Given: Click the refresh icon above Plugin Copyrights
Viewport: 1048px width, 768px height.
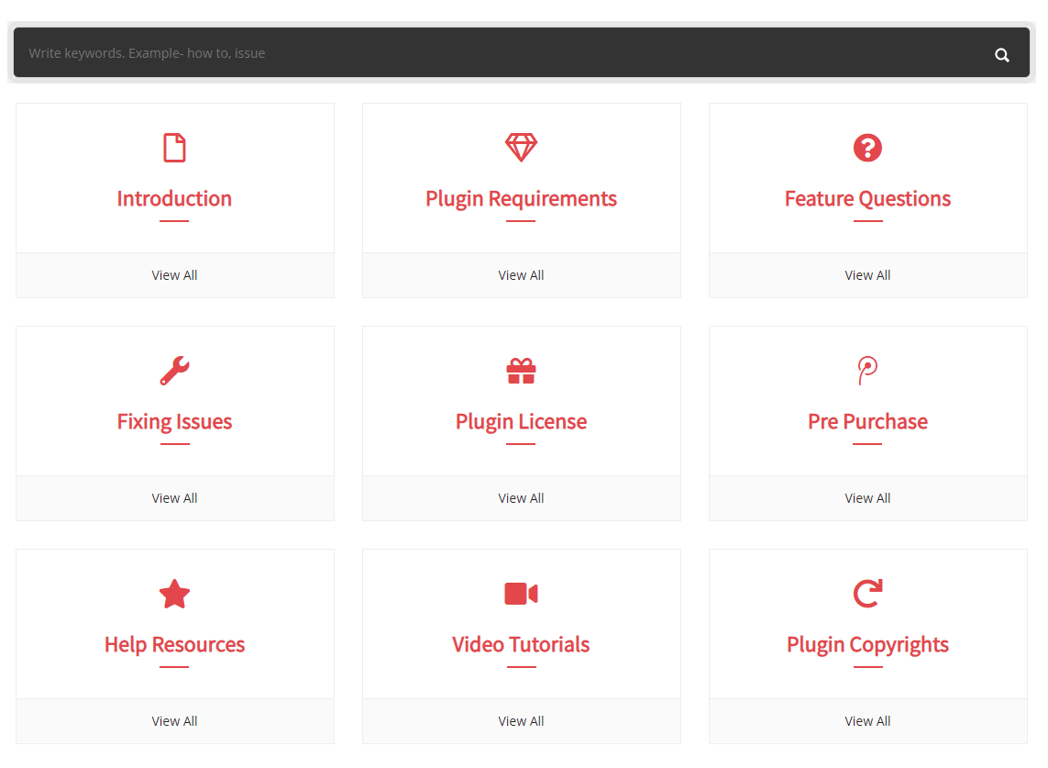Looking at the screenshot, I should [867, 592].
